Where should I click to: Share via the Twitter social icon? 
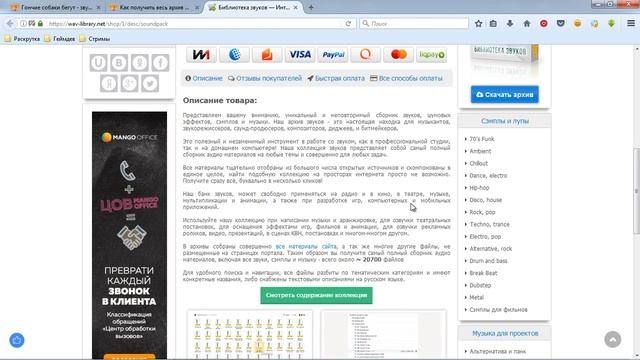point(150,84)
